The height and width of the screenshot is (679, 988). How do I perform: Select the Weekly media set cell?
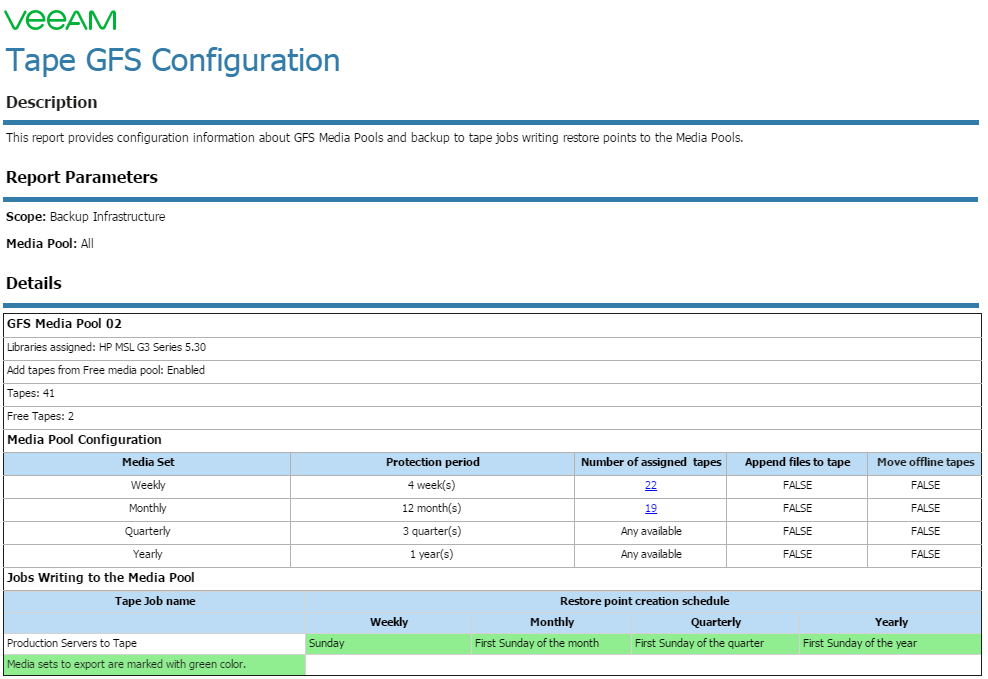(x=147, y=486)
